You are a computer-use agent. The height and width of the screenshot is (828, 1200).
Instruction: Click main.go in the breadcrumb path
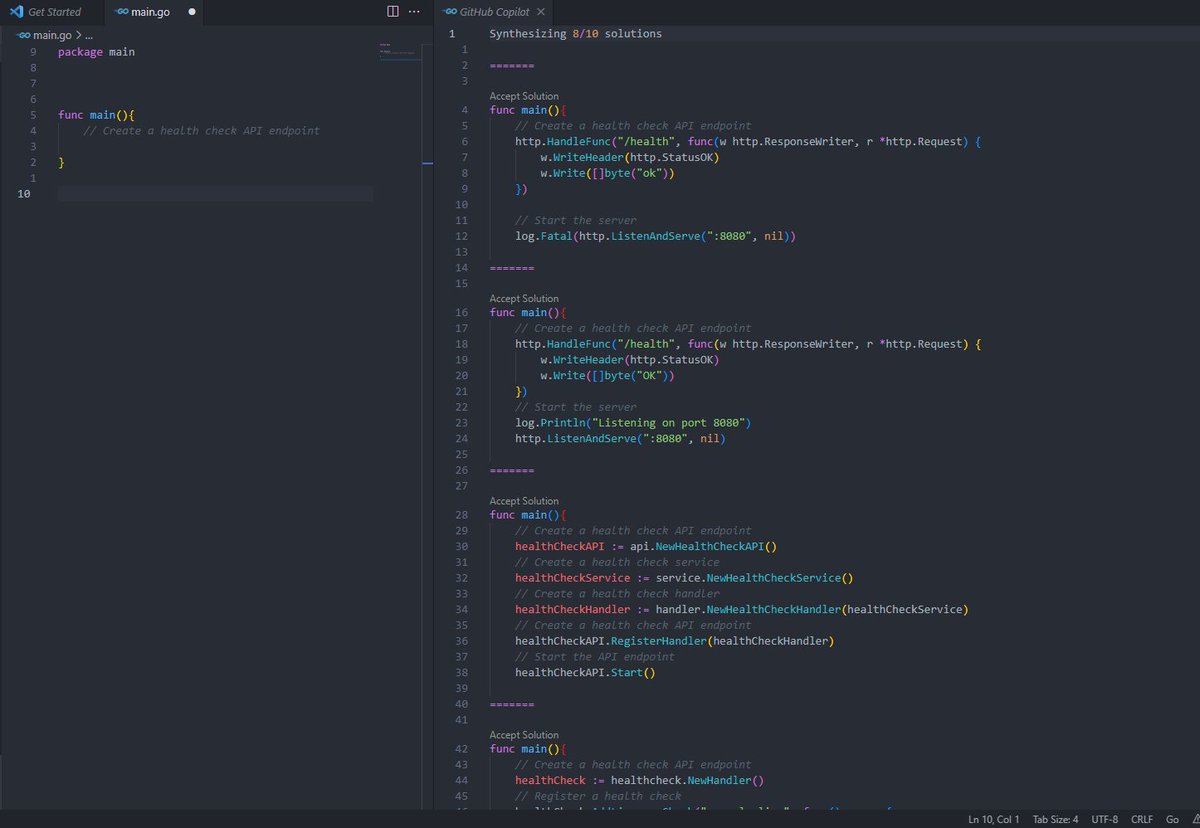50,35
